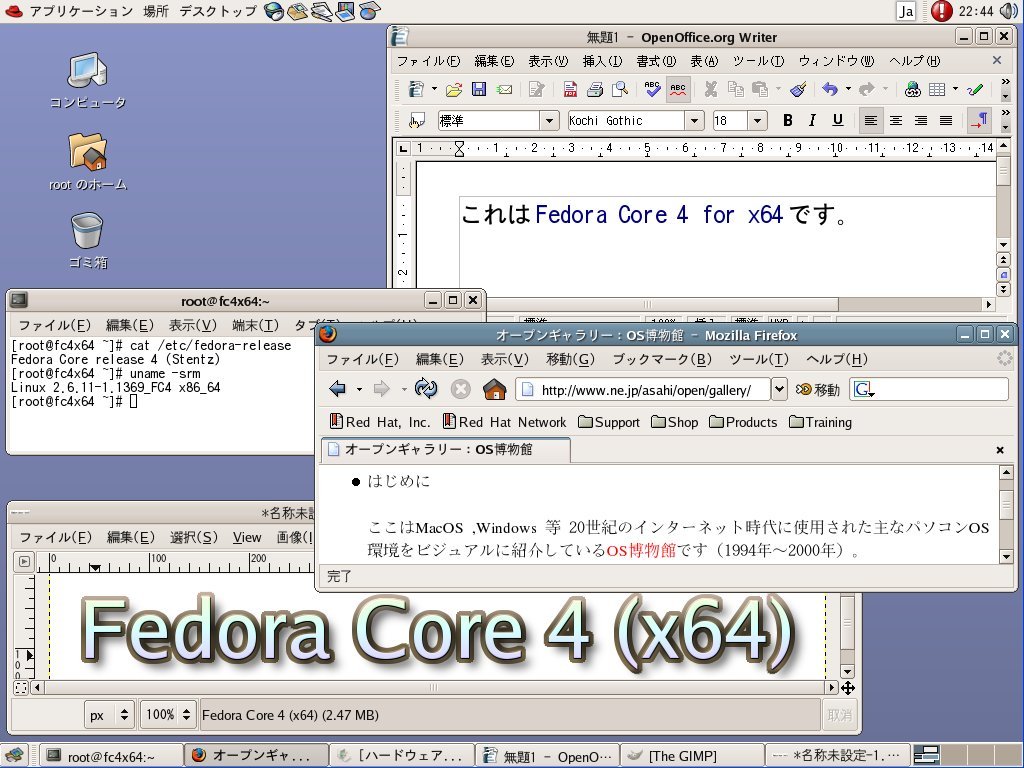Run Writer's spellcheck icon with the checkmark

pyautogui.click(x=652, y=89)
